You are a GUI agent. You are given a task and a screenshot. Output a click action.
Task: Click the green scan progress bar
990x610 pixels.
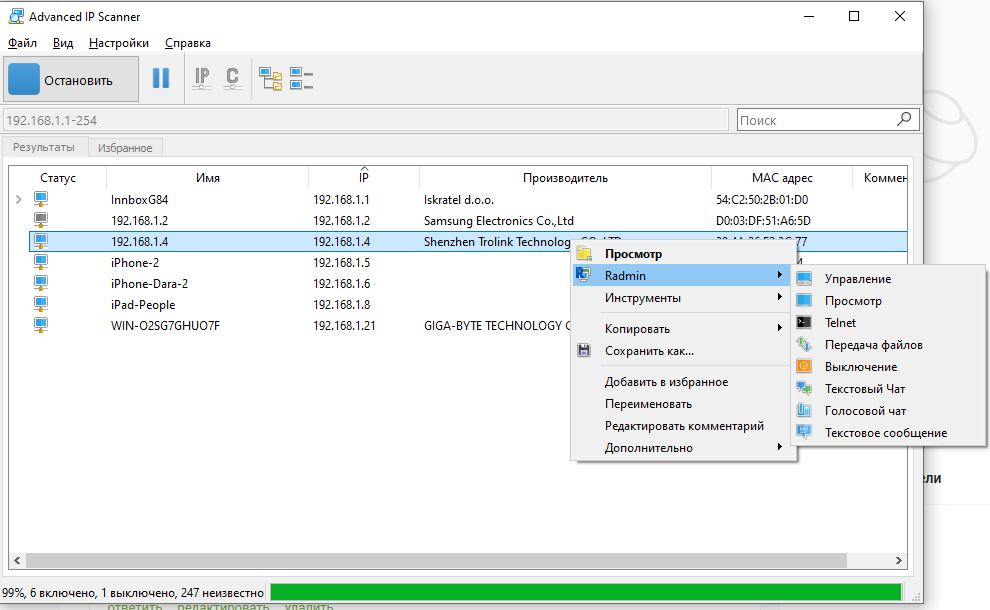pyautogui.click(x=585, y=592)
